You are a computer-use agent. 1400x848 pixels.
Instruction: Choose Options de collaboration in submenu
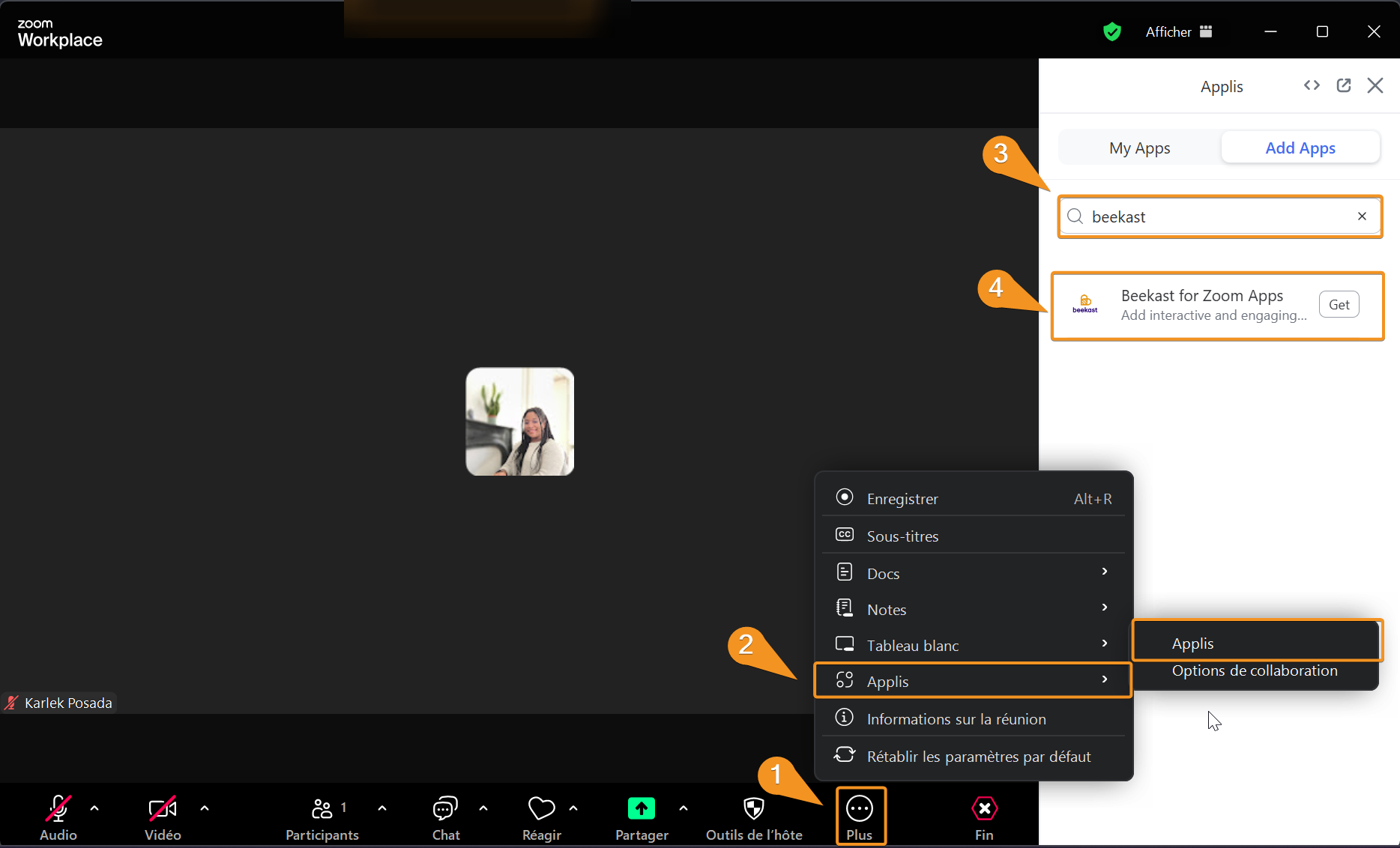pyautogui.click(x=1255, y=670)
